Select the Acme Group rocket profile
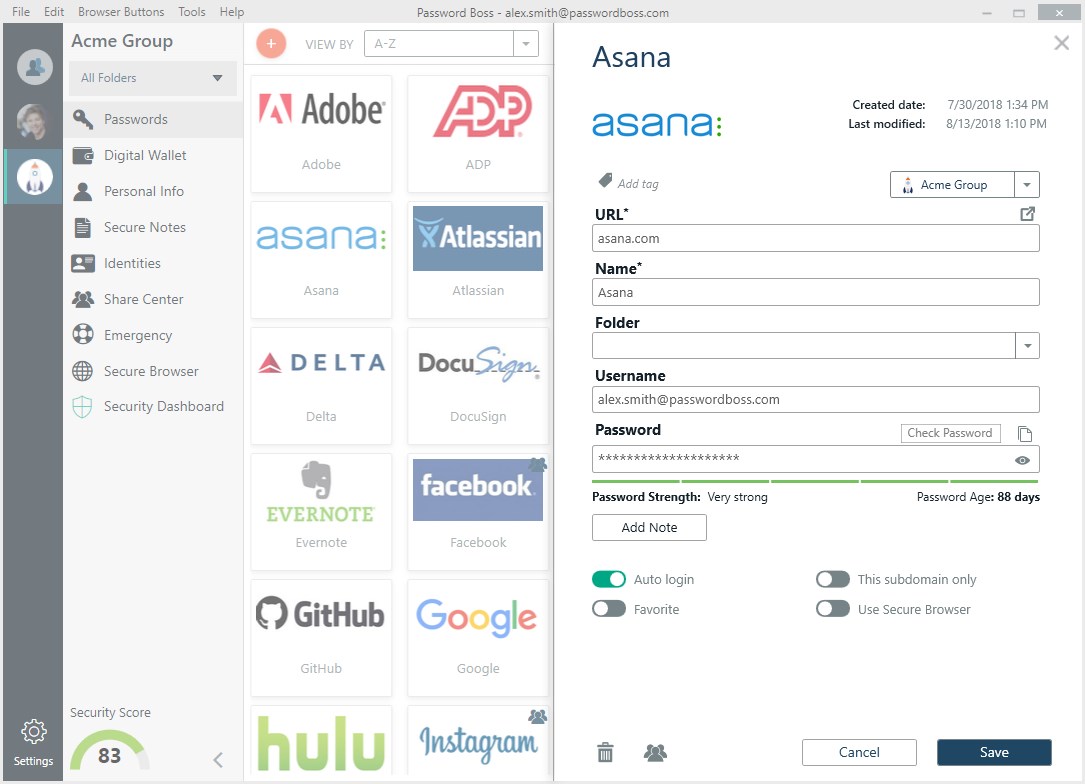The image size is (1085, 784). 35,177
